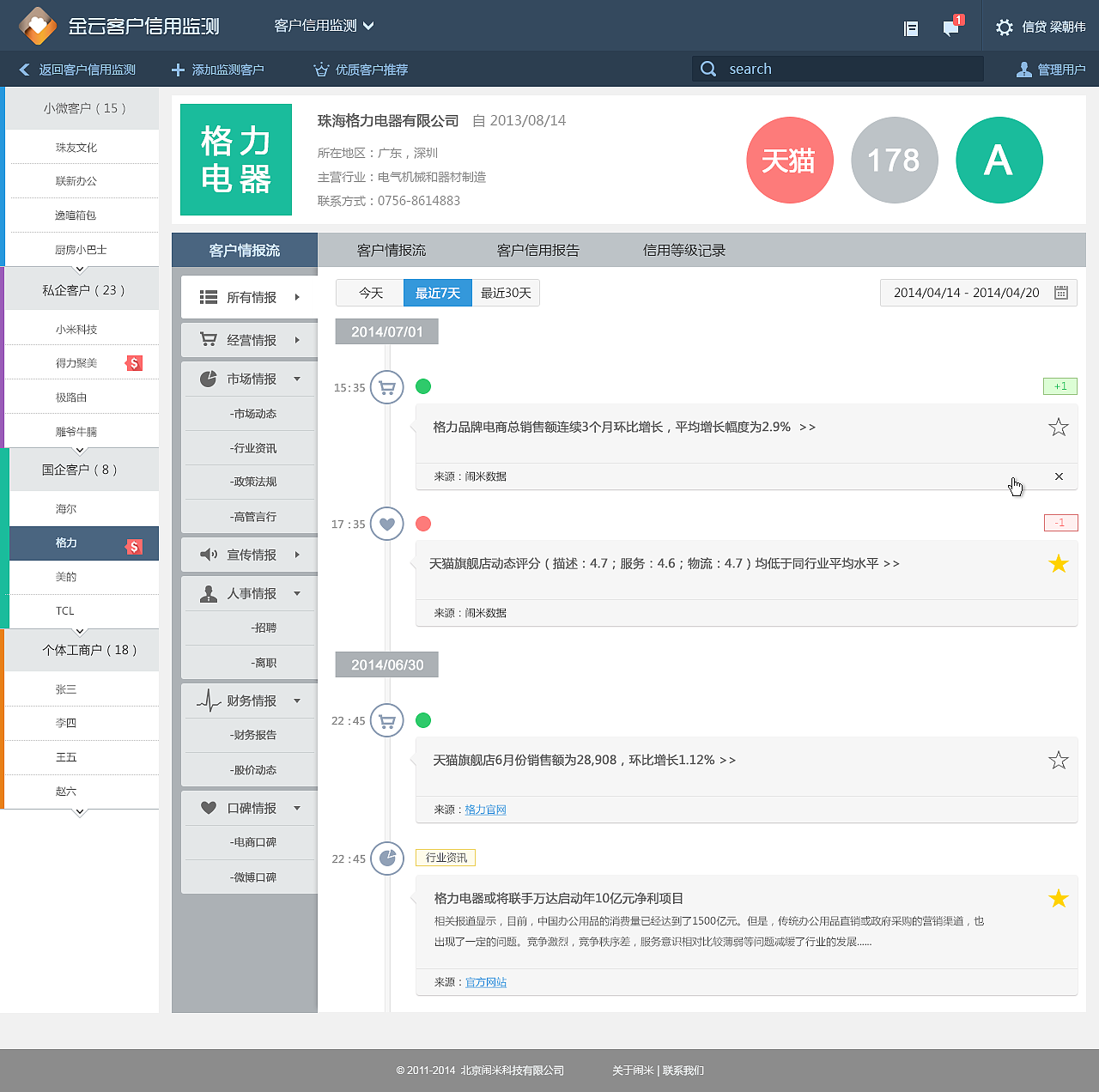Collapse 市场情报 category
This screenshot has width=1099, height=1092.
tap(250, 379)
